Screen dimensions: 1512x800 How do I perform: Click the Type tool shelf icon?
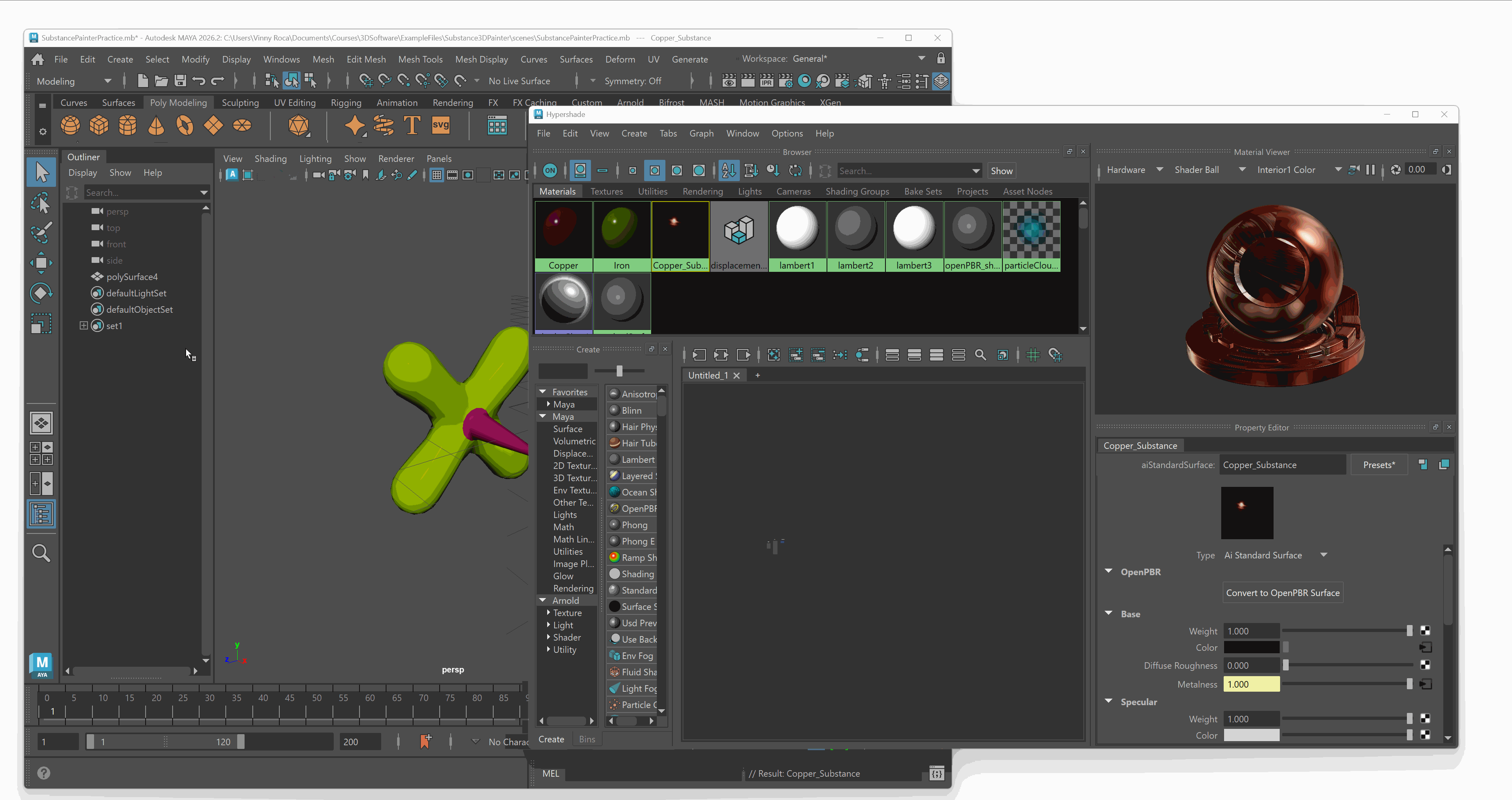[x=412, y=125]
